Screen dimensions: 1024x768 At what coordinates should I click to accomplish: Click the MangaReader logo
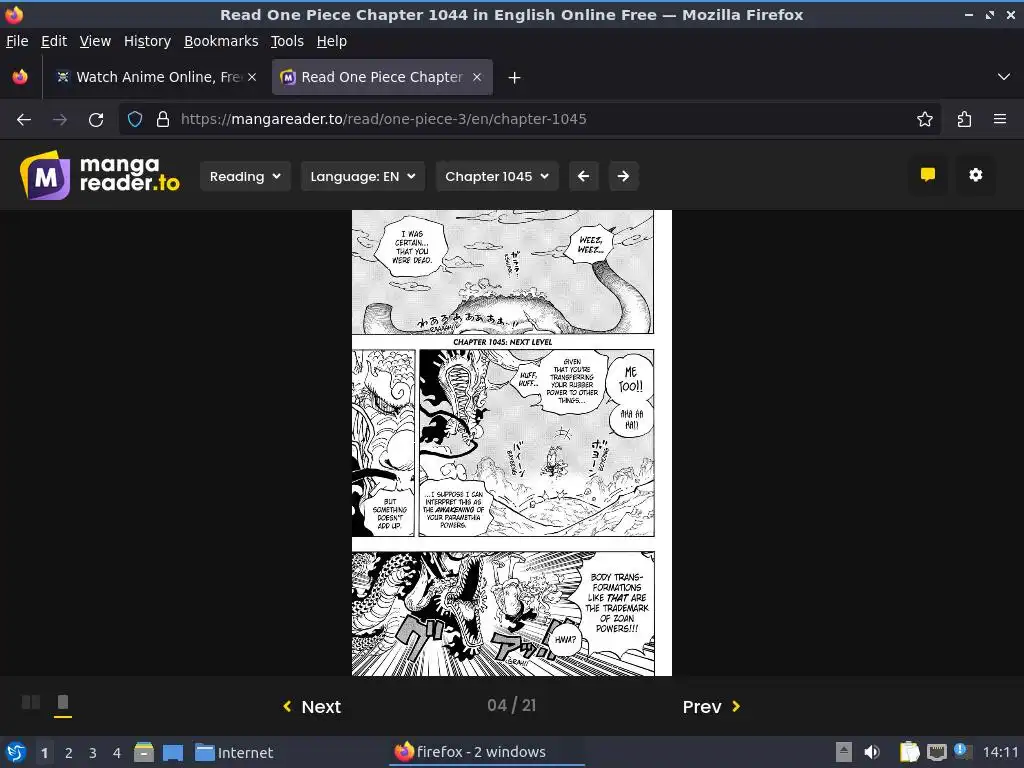tap(100, 175)
